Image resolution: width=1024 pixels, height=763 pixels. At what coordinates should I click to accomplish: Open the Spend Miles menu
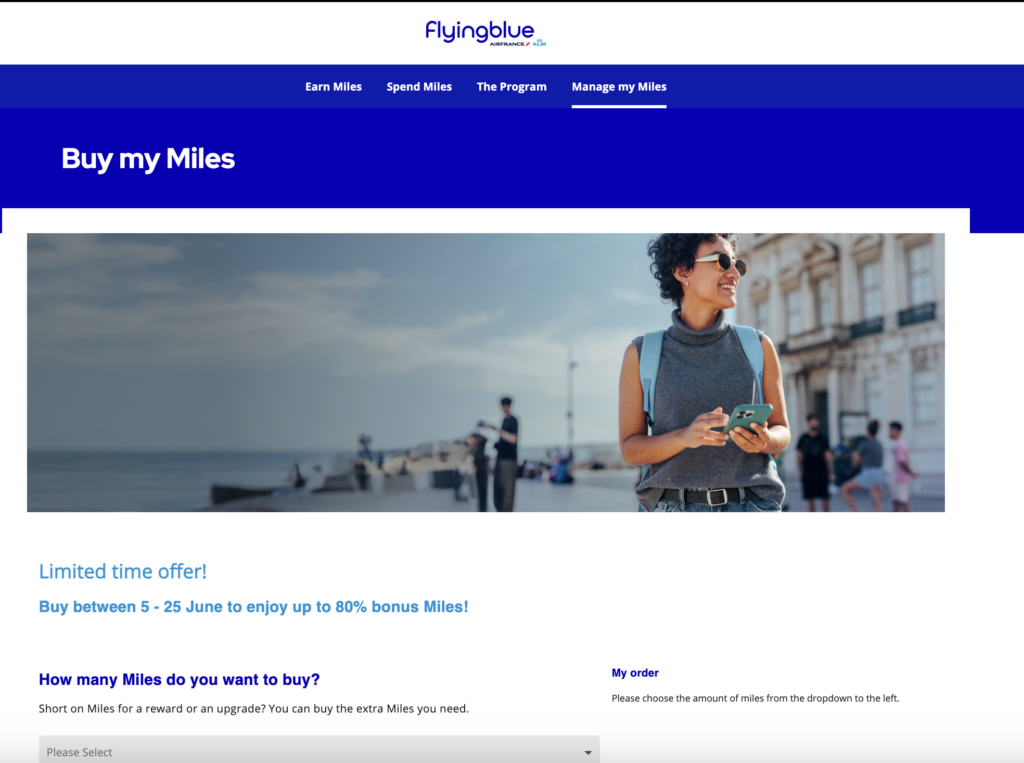coord(419,87)
